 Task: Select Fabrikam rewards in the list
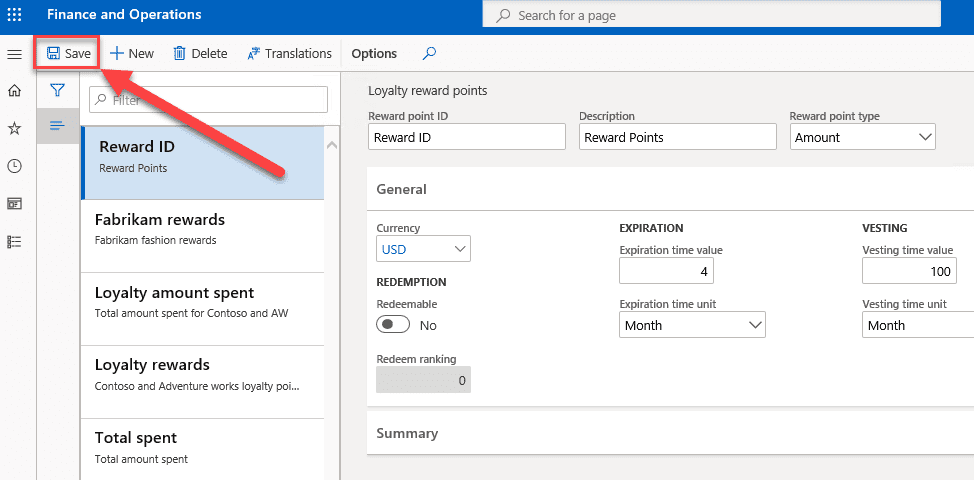click(203, 236)
